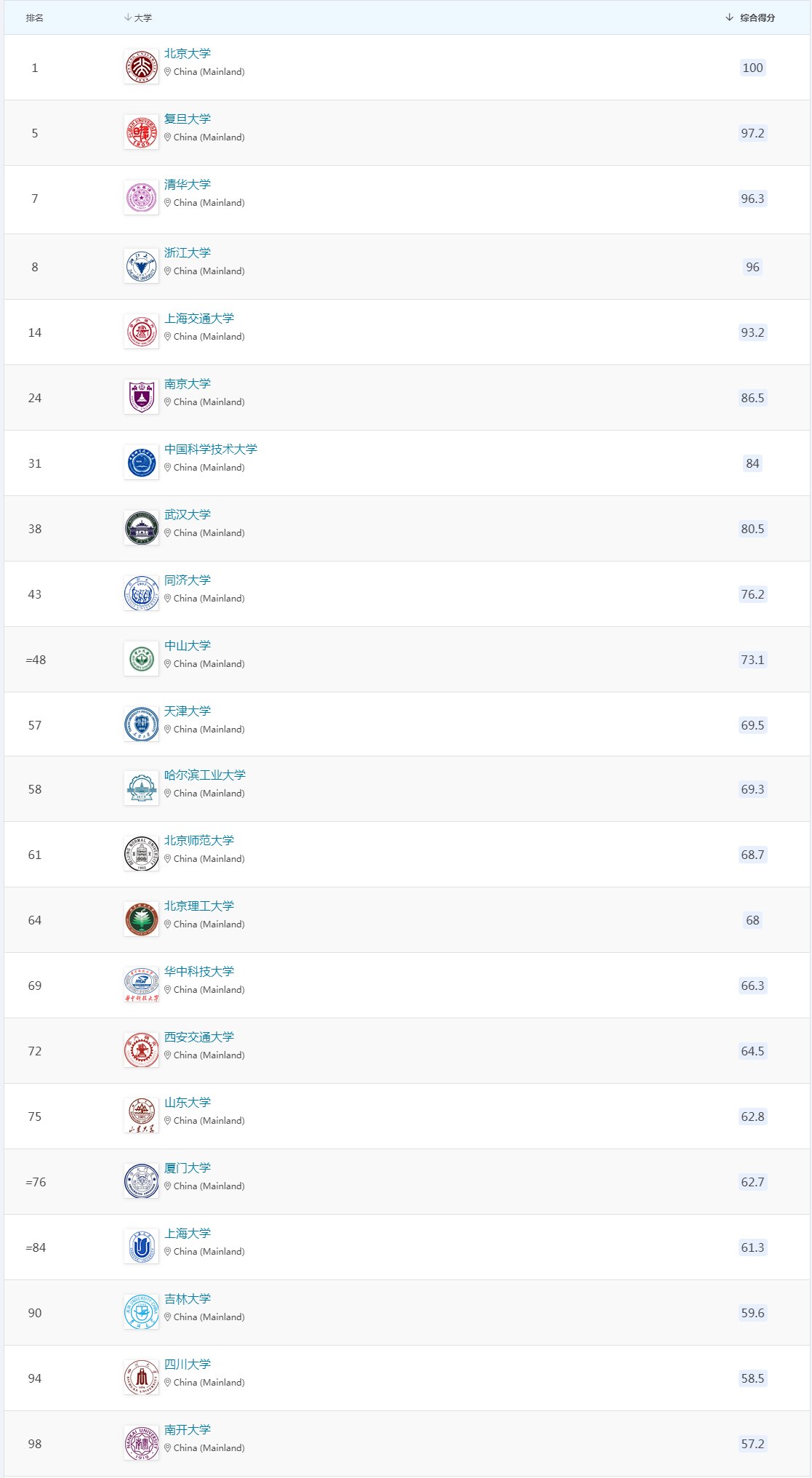Click the Nanjing University shield logo

coord(141,397)
